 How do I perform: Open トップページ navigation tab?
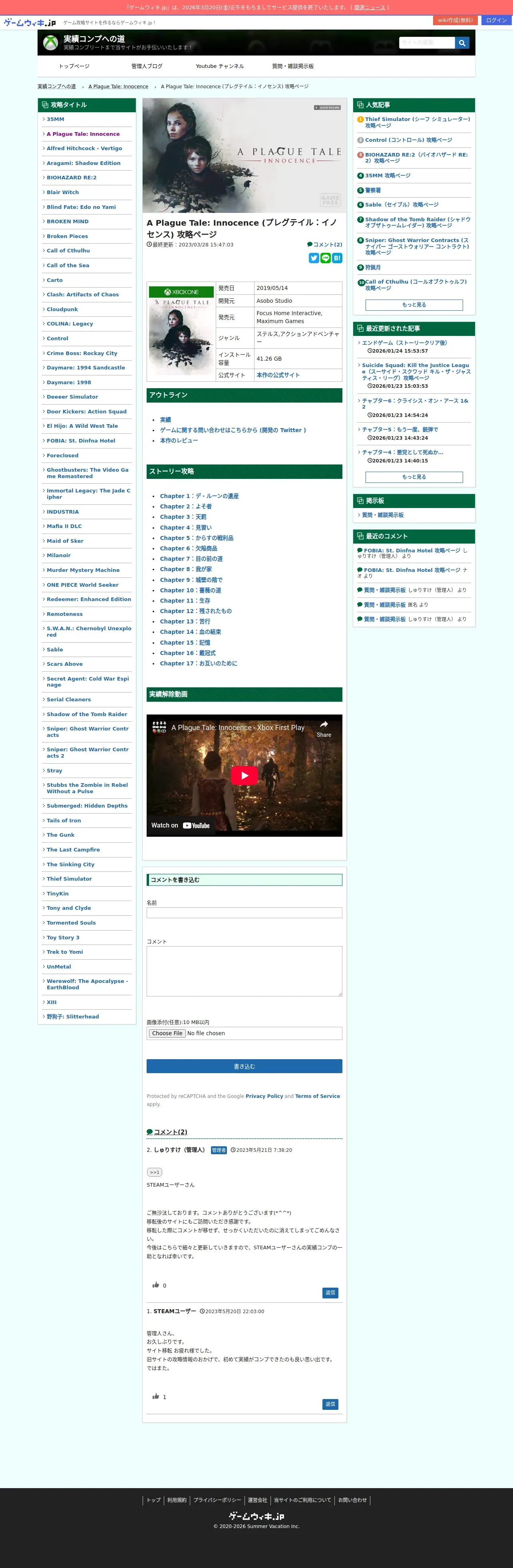click(x=74, y=66)
